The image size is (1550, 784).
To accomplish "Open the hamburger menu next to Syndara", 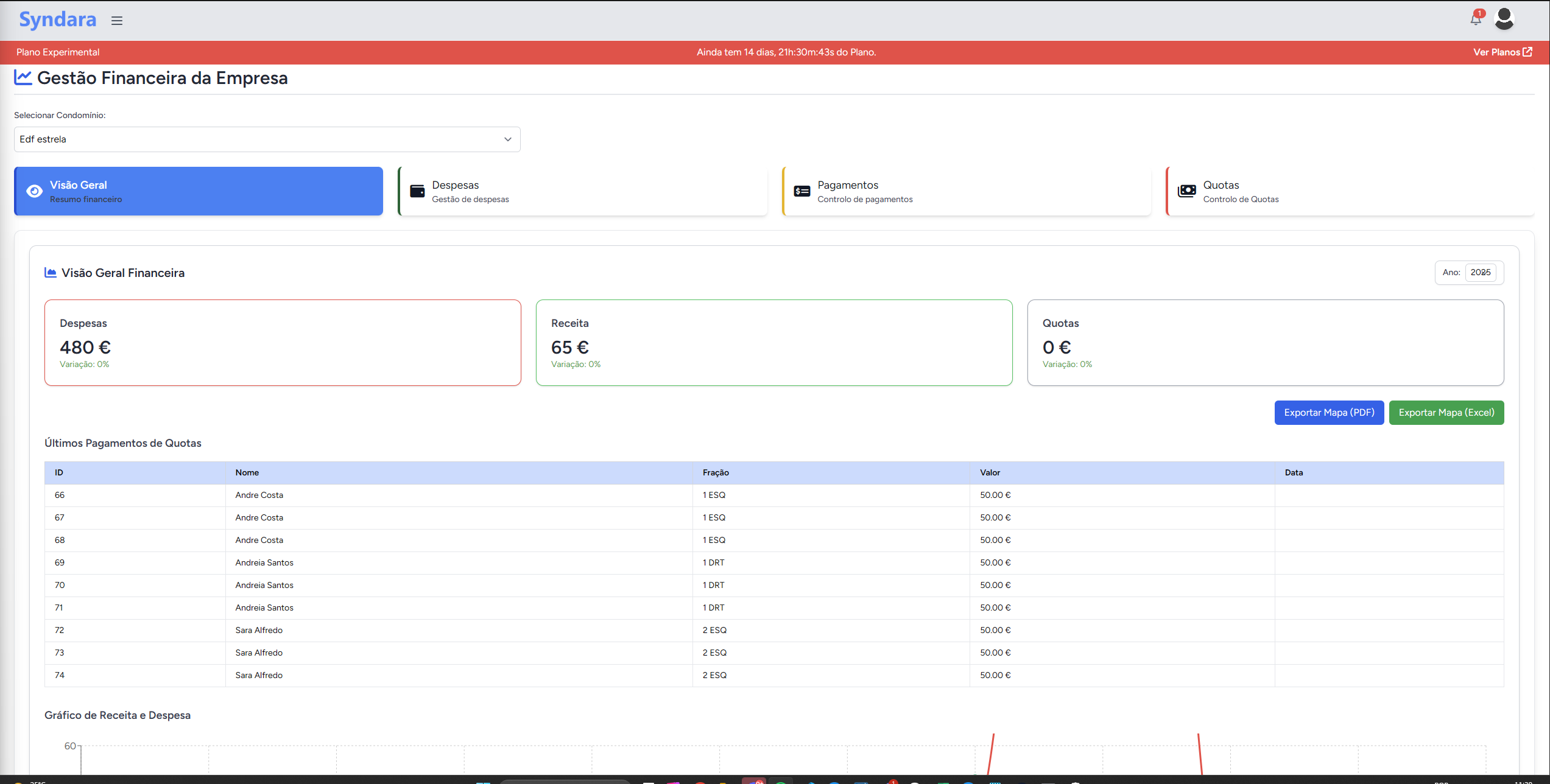I will coord(117,21).
